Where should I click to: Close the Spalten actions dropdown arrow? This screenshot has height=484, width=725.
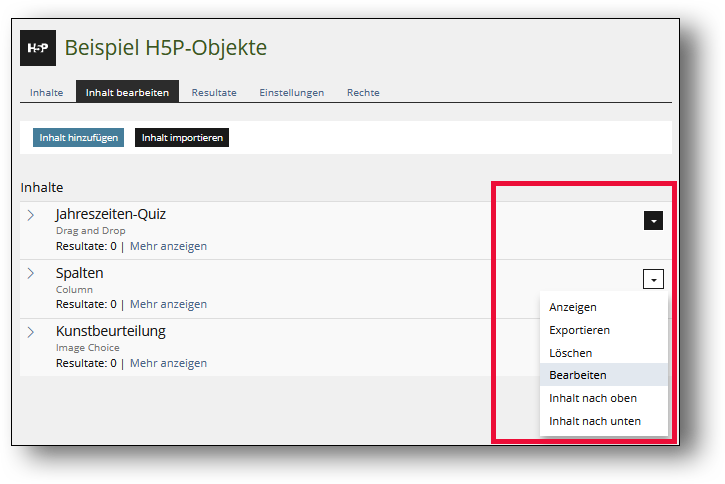click(x=653, y=280)
